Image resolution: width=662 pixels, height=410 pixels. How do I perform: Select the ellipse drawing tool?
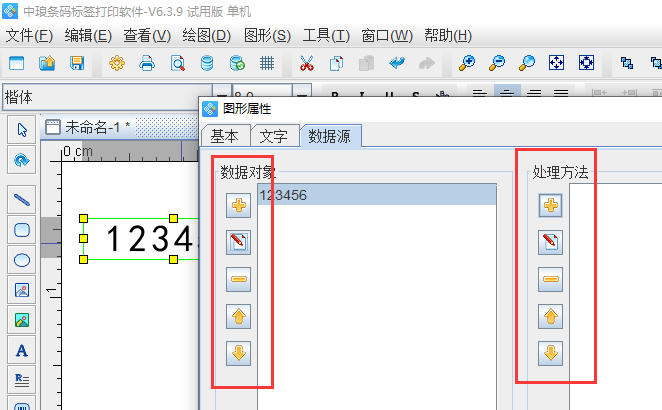pos(22,260)
